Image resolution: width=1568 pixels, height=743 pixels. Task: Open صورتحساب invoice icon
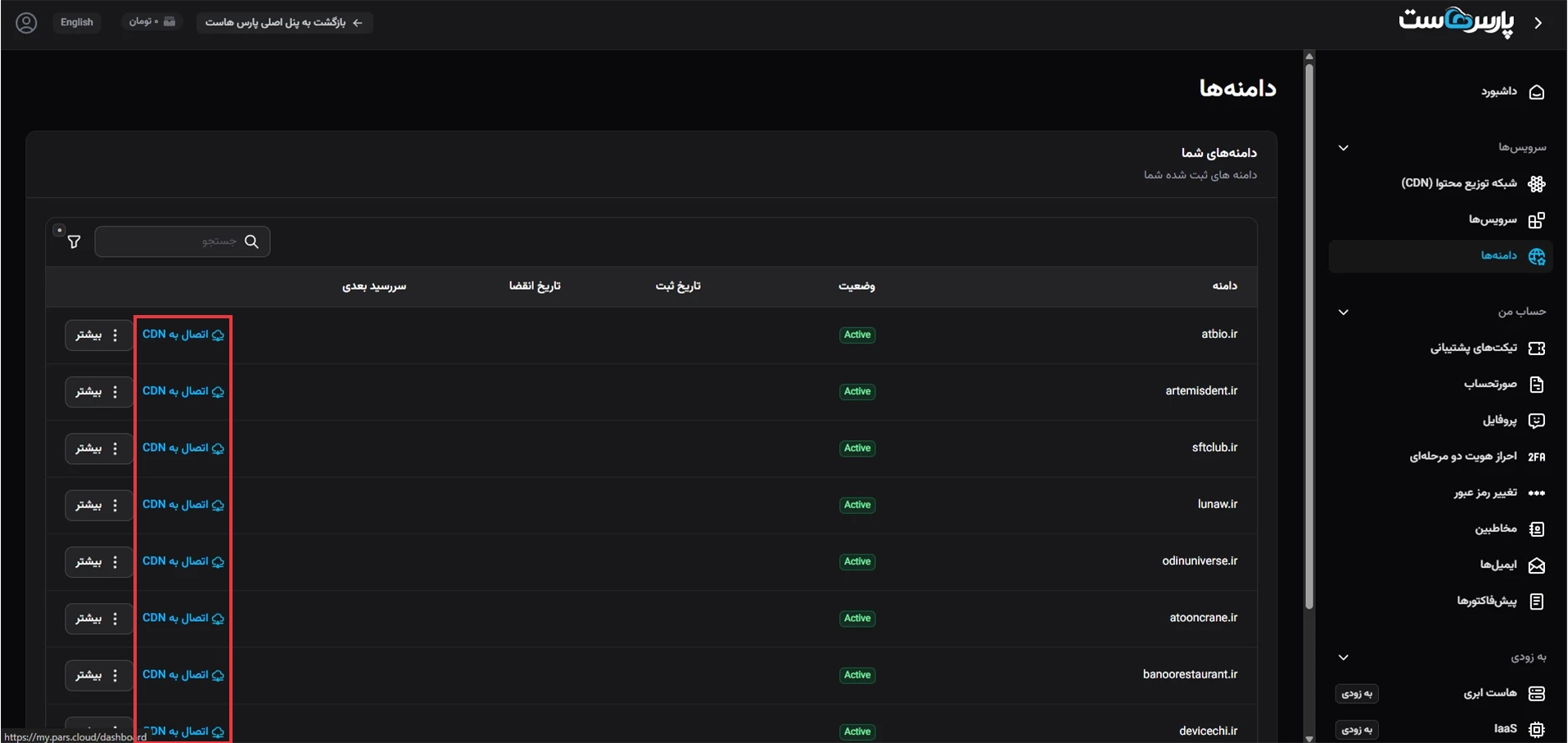click(1537, 385)
